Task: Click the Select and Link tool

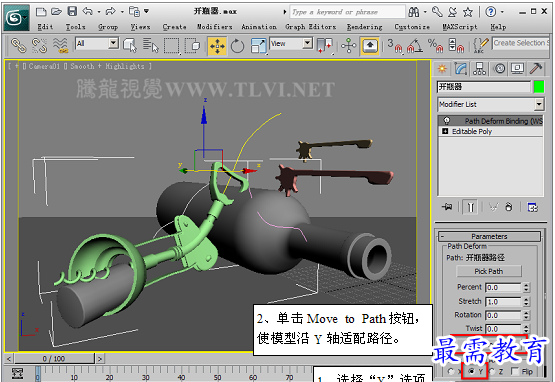Action: [x=18, y=46]
